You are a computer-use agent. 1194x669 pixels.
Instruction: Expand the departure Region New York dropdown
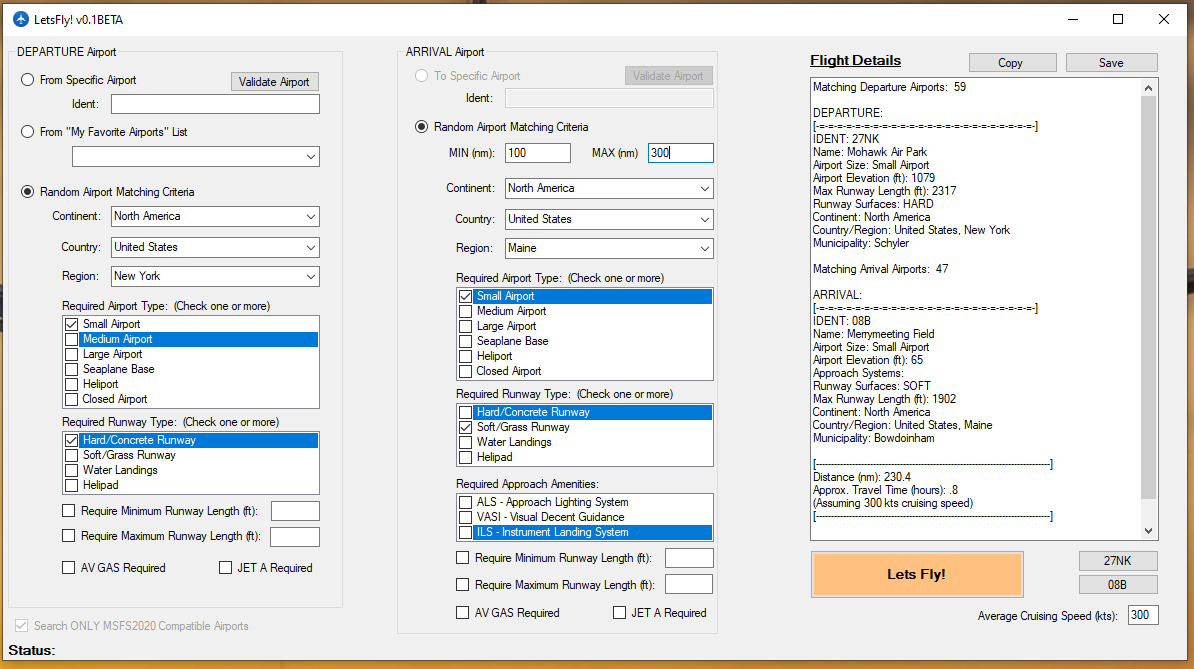tap(215, 276)
